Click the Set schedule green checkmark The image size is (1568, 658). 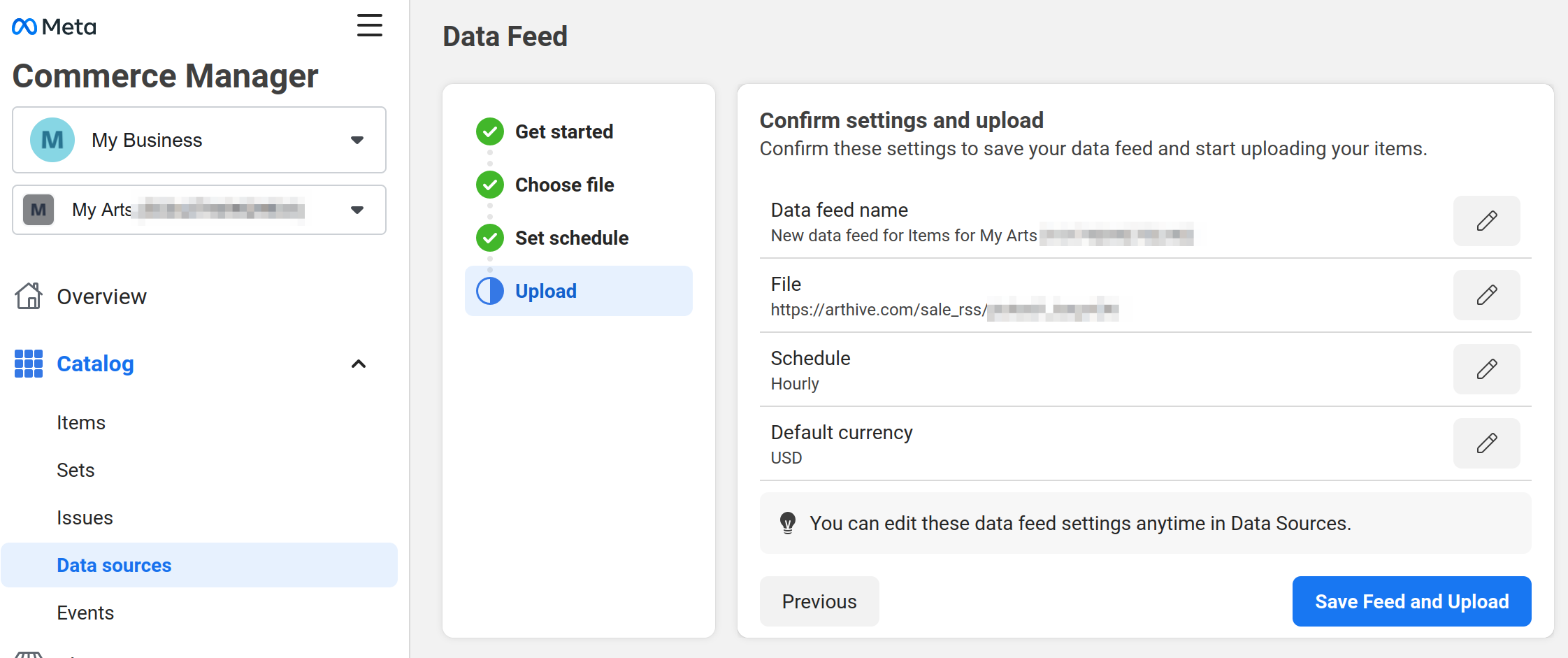click(x=490, y=238)
